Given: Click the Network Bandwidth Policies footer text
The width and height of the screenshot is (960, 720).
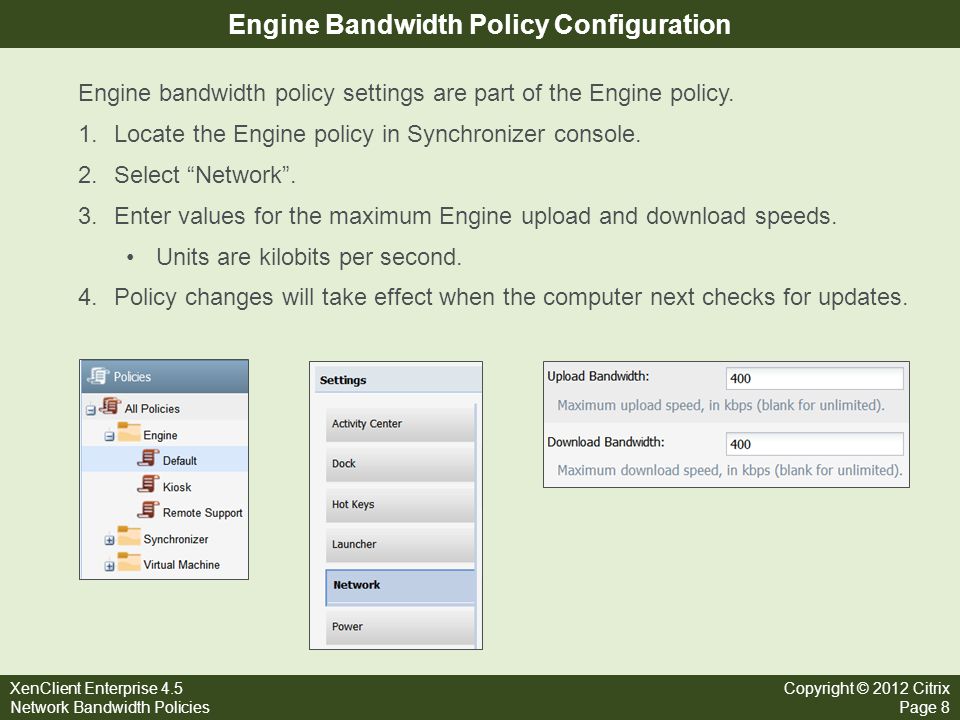Looking at the screenshot, I should (110, 707).
